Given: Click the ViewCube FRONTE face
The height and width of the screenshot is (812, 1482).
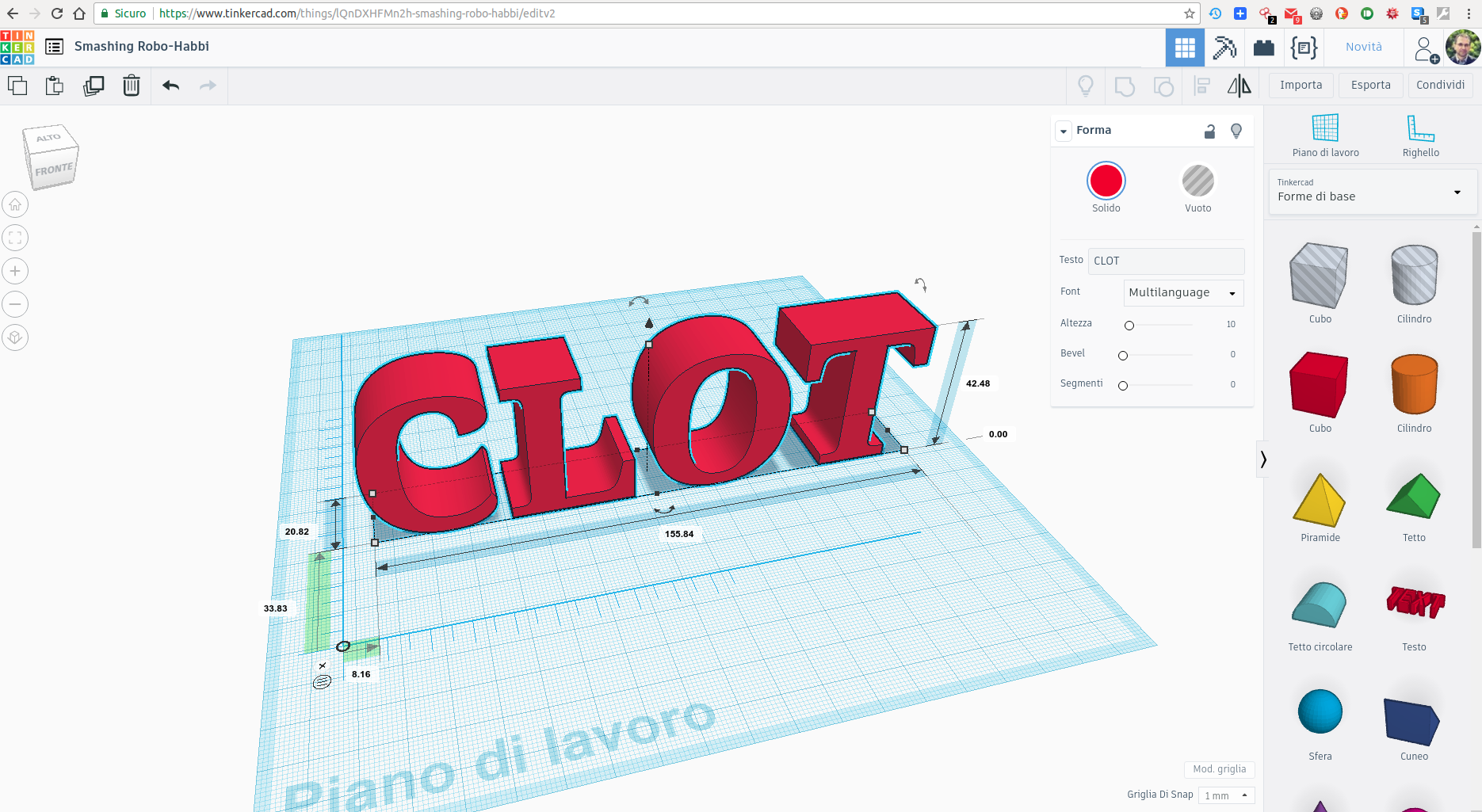Looking at the screenshot, I should (54, 170).
